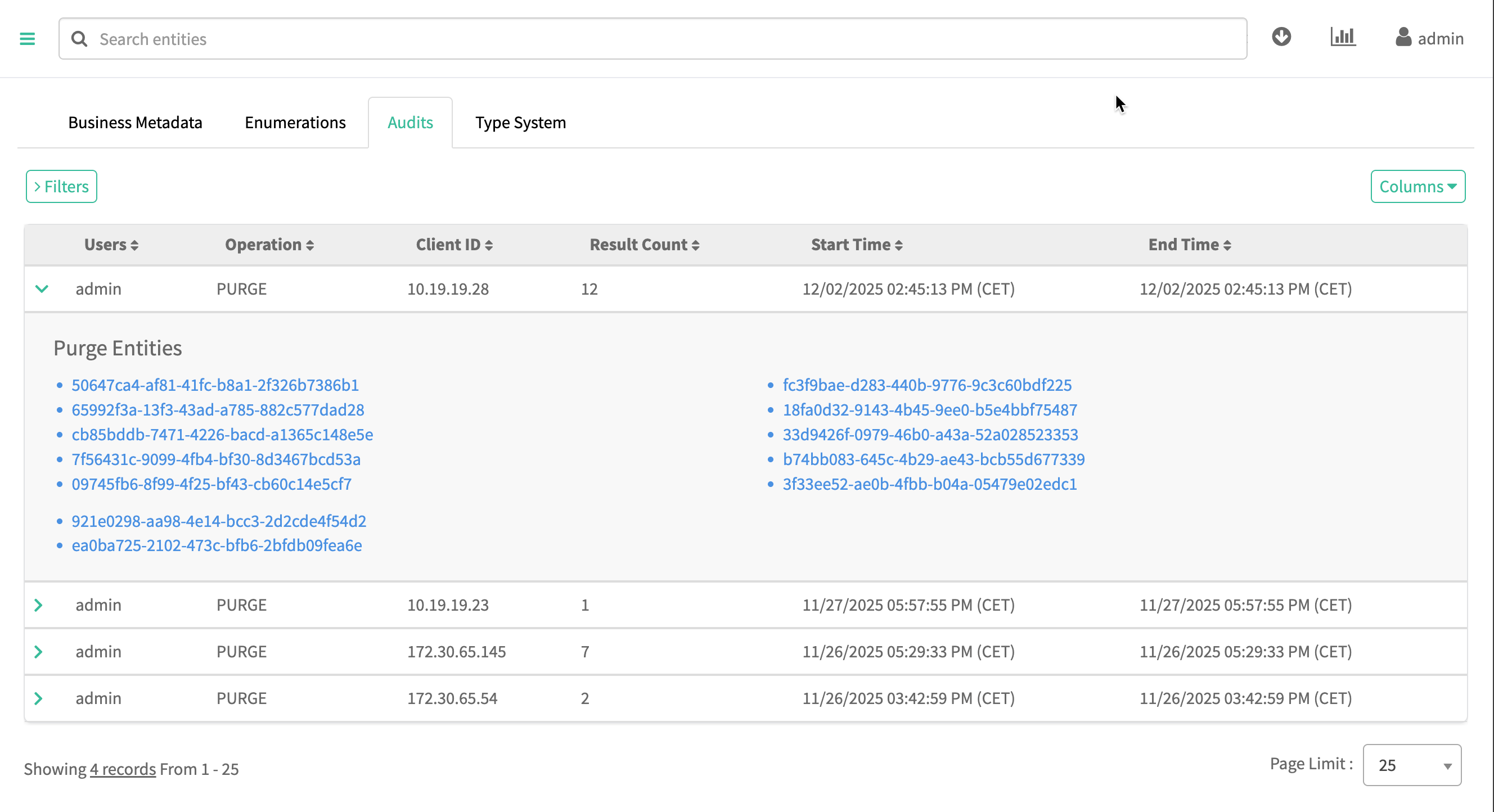Focus the Search entities input field
The image size is (1494, 812).
pos(667,39)
